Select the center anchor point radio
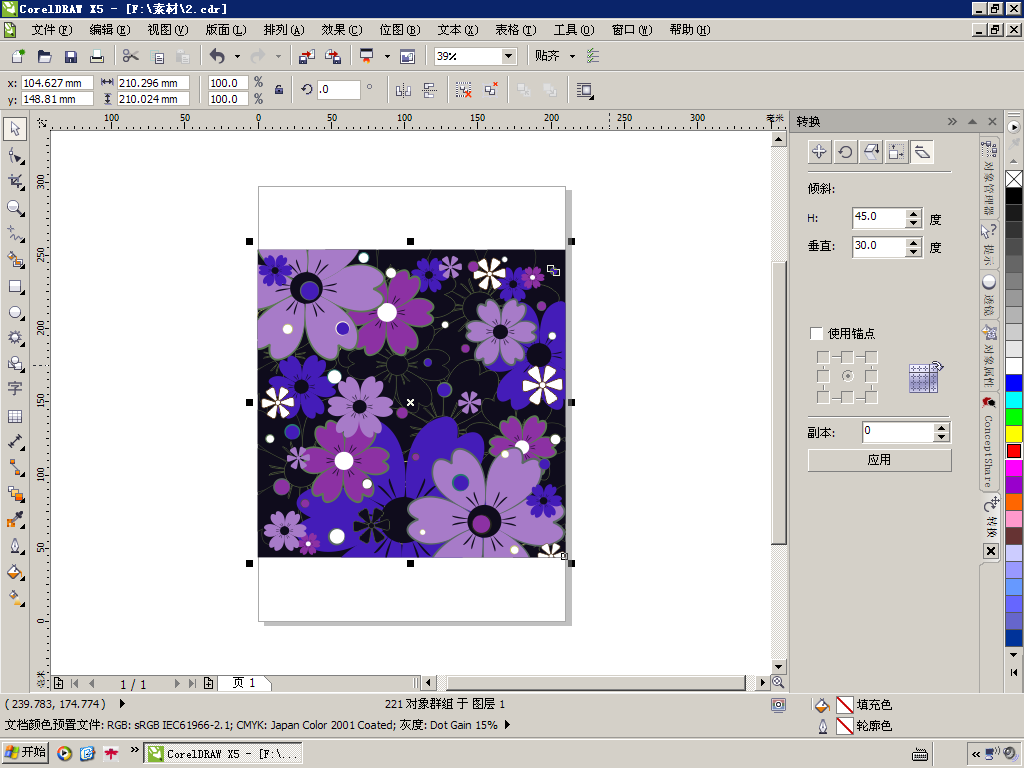 point(847,376)
